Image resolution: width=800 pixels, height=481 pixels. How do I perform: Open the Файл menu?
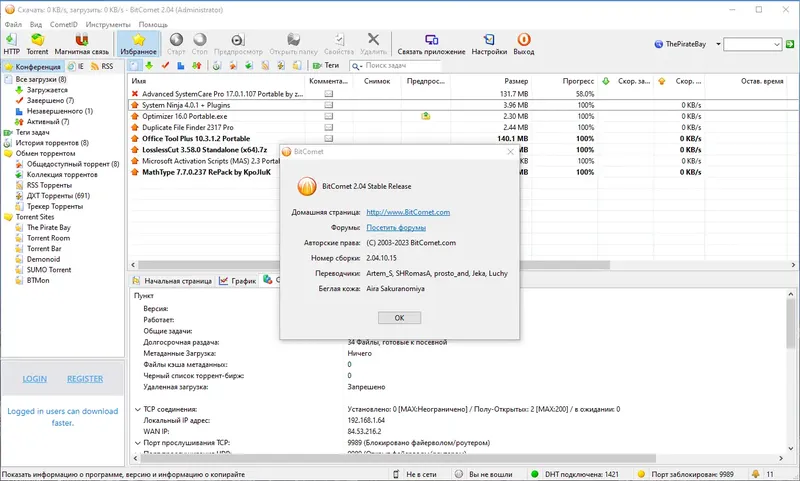point(13,24)
